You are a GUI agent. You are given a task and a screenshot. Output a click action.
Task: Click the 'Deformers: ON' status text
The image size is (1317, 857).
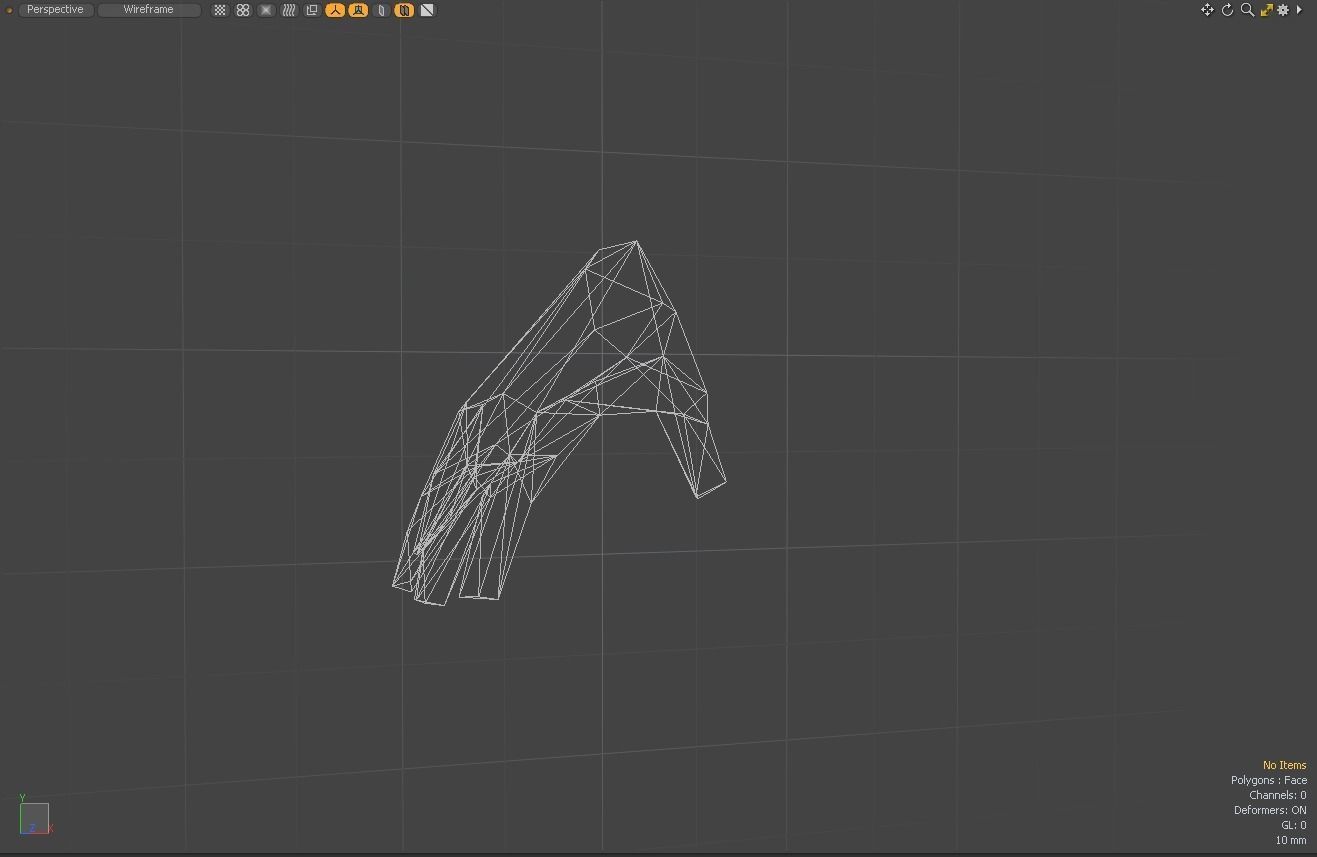click(x=1270, y=810)
